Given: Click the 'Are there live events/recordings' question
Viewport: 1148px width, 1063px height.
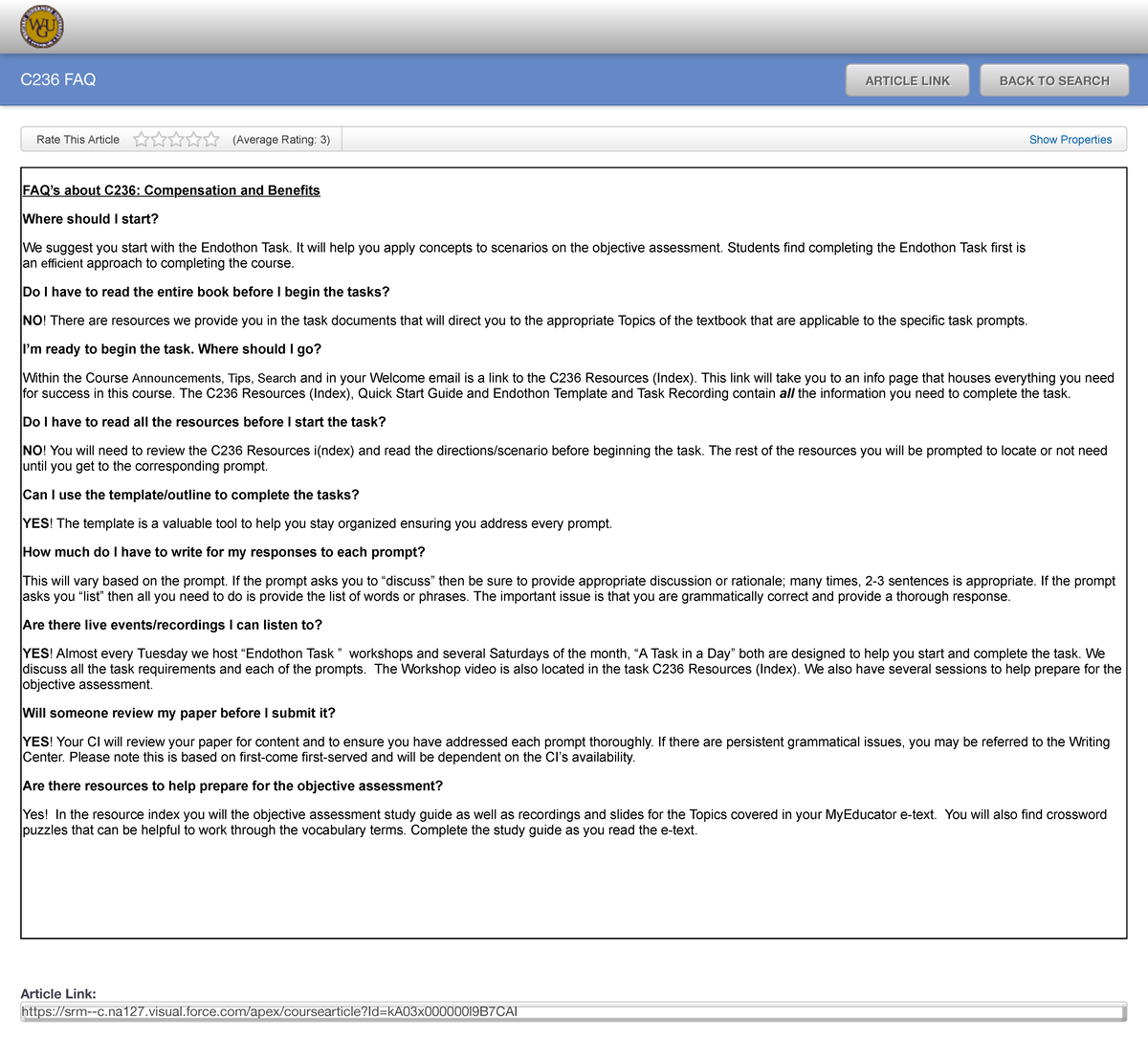Looking at the screenshot, I should (x=172, y=625).
